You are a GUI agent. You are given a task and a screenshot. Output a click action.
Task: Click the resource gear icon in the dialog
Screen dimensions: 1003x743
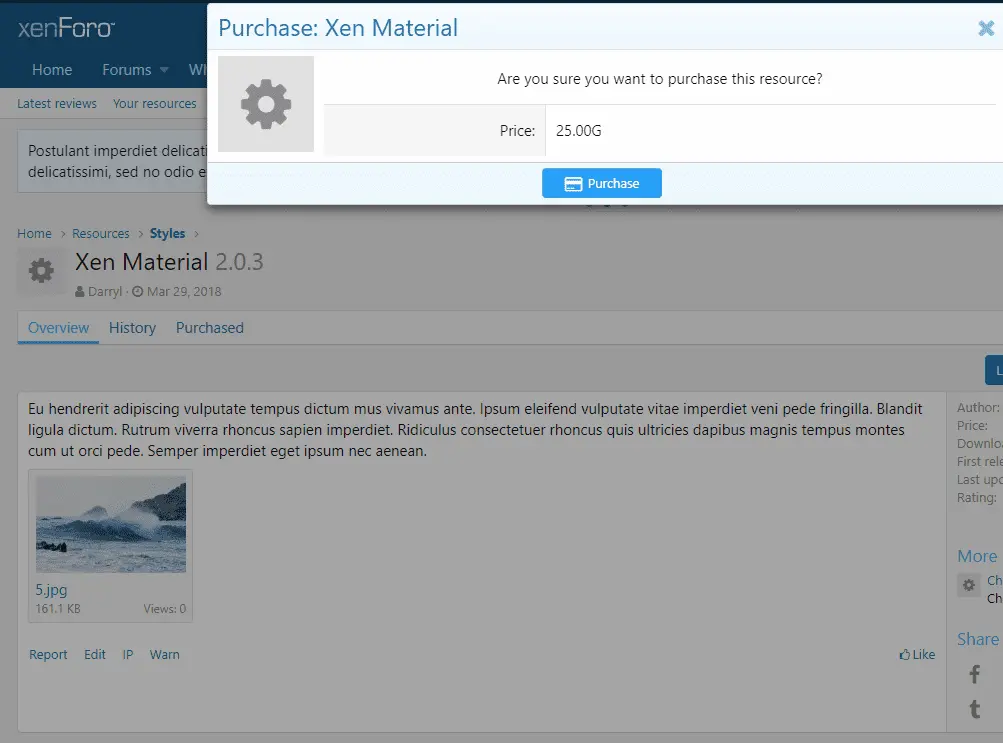point(266,104)
